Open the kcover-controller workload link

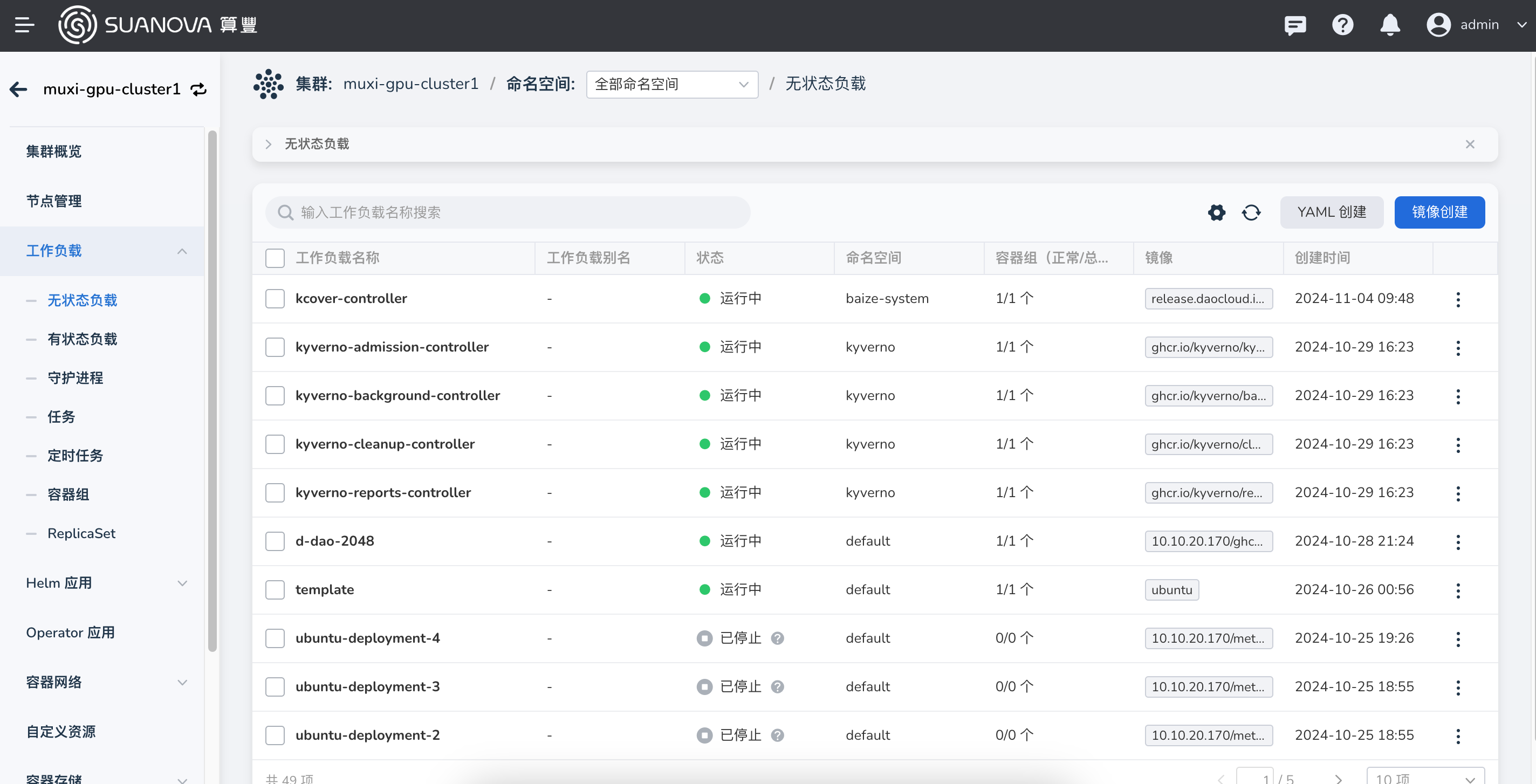point(351,299)
